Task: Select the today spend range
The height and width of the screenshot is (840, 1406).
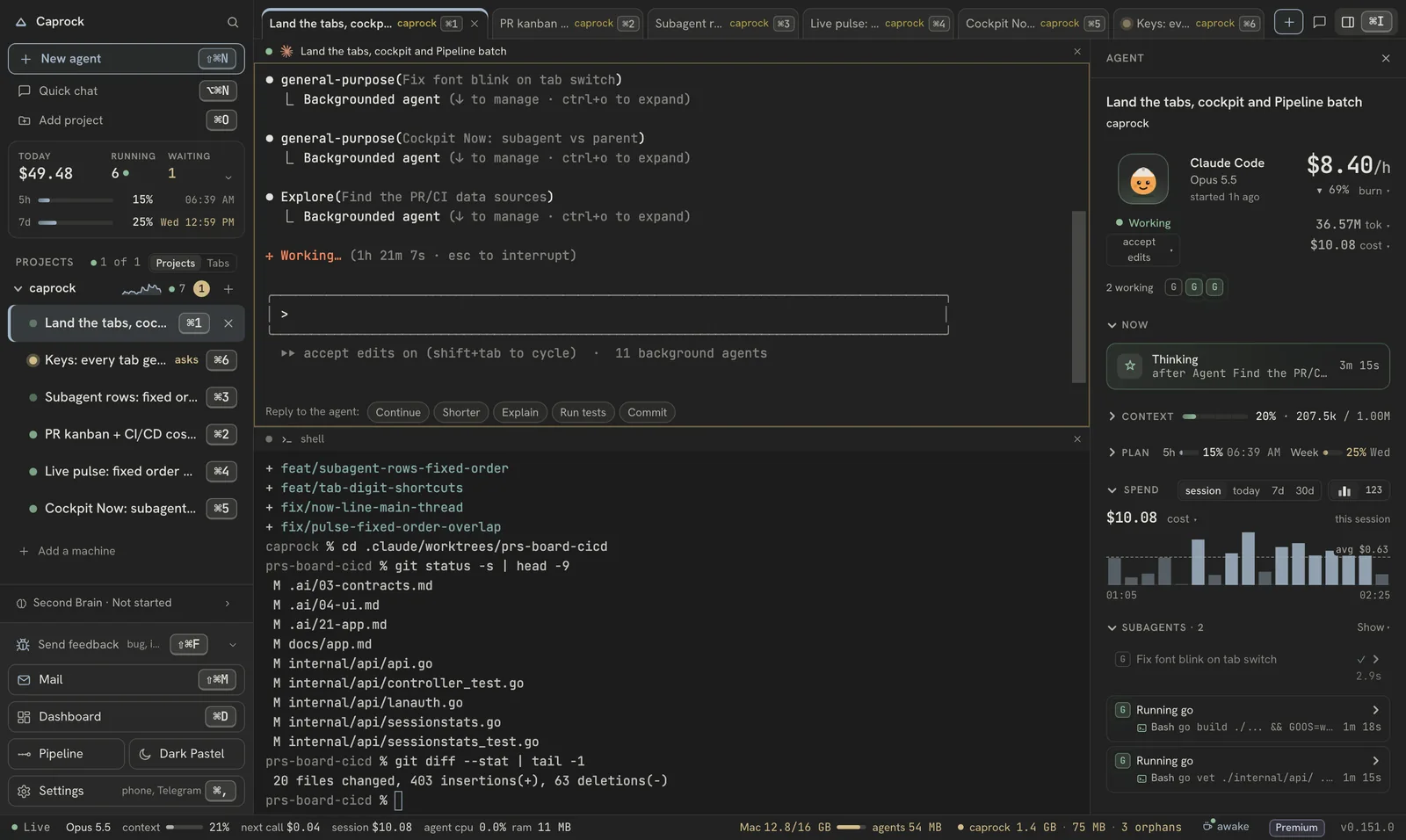Action: 1246,490
